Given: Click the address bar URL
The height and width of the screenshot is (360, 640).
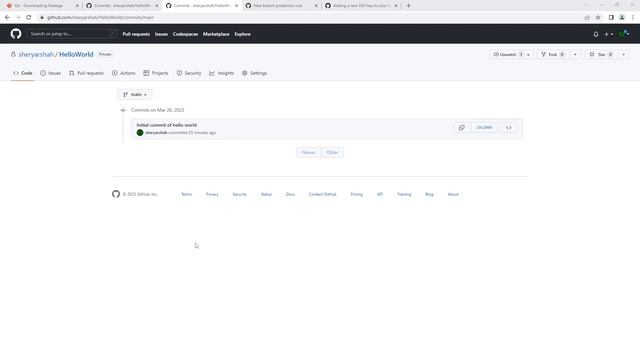Looking at the screenshot, I should point(100,18).
